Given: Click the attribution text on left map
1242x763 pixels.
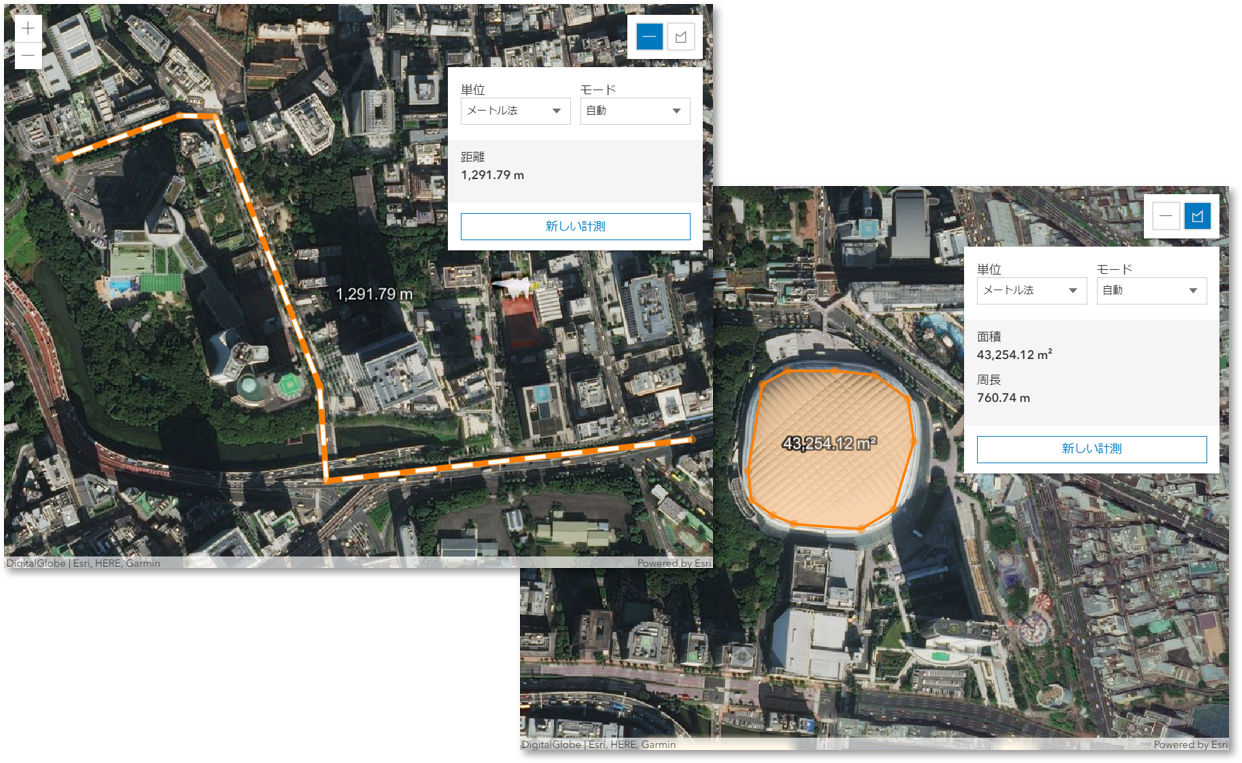Looking at the screenshot, I should [x=83, y=563].
